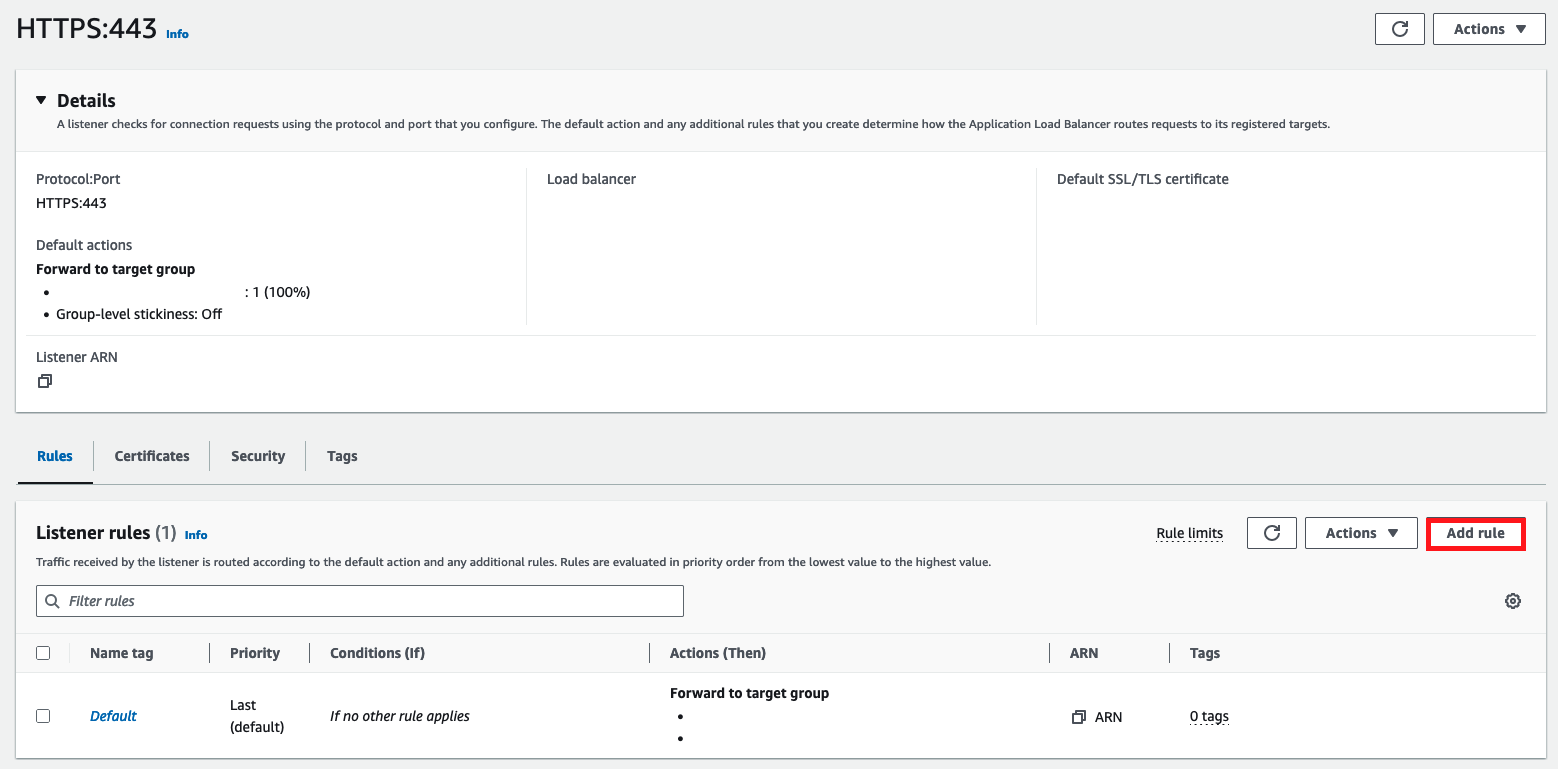Open the Listener rules Actions dropdown
The image size is (1558, 769).
(x=1361, y=533)
